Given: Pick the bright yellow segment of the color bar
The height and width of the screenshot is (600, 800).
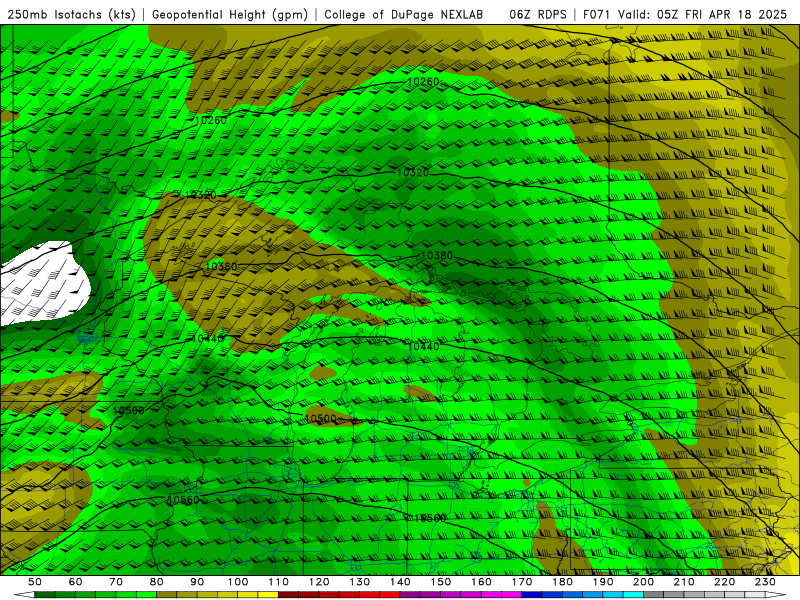Looking at the screenshot, I should point(268,595).
